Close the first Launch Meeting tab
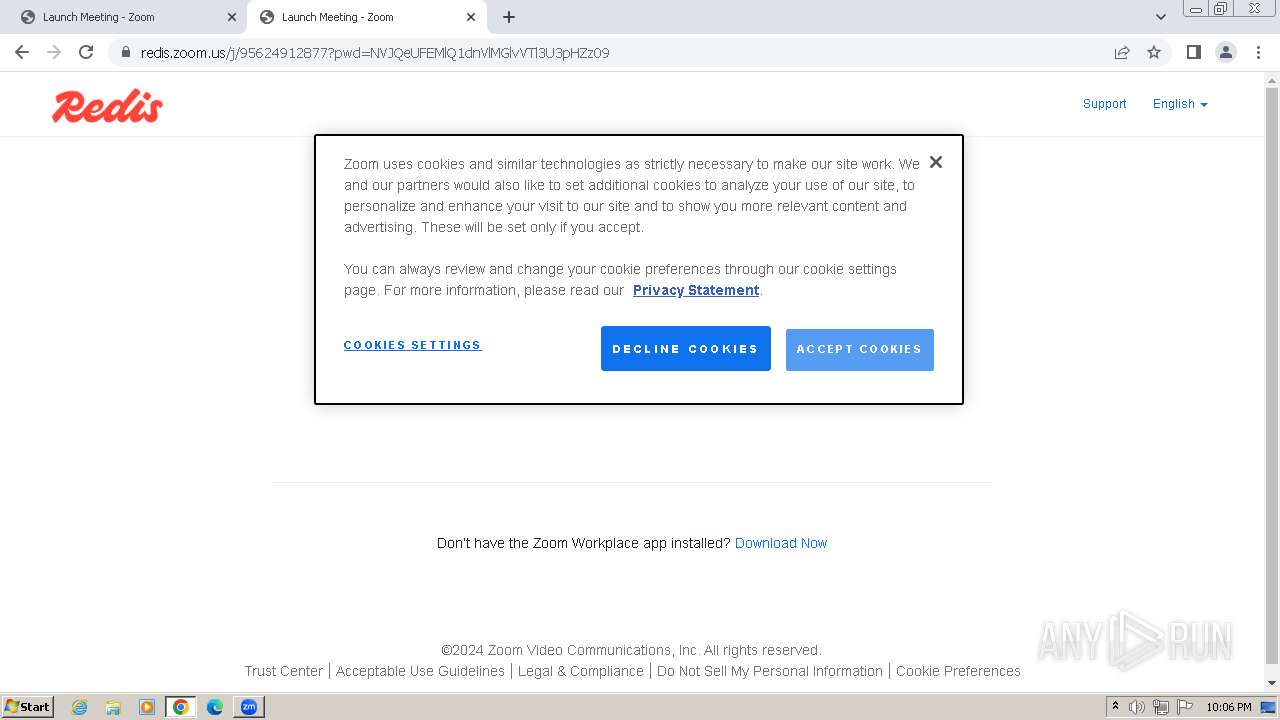The height and width of the screenshot is (720, 1280). click(232, 17)
